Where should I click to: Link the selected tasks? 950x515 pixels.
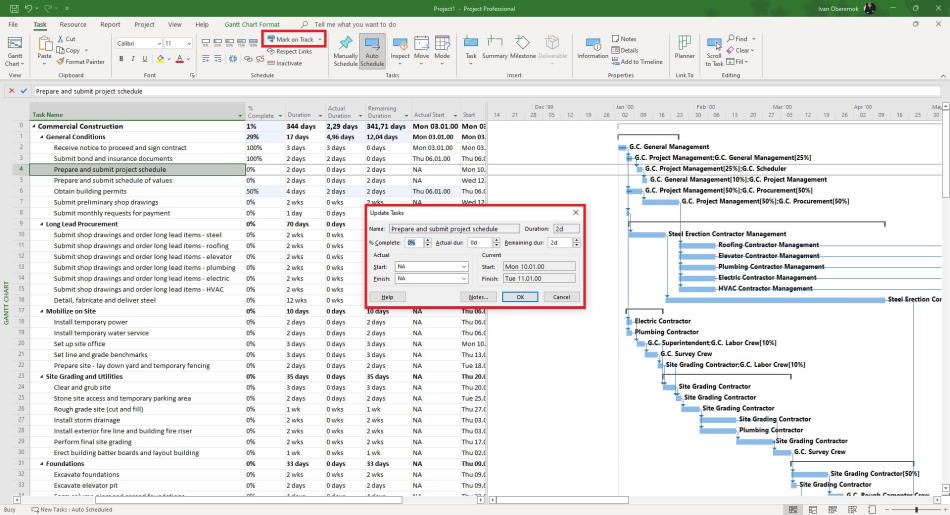(248, 59)
